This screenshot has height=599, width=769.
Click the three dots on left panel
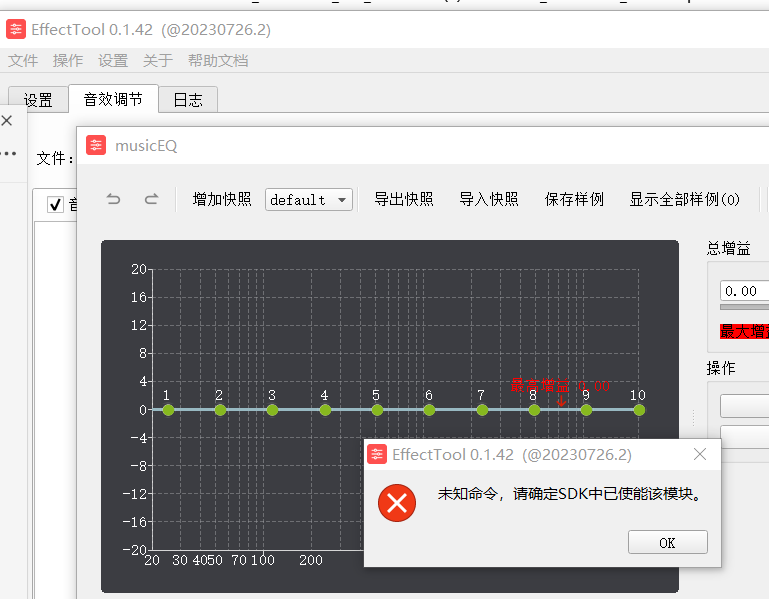(8, 154)
